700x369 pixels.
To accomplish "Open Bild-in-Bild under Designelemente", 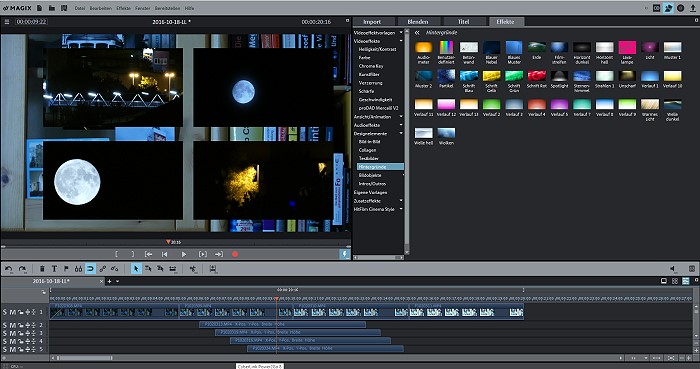I will pyautogui.click(x=369, y=141).
